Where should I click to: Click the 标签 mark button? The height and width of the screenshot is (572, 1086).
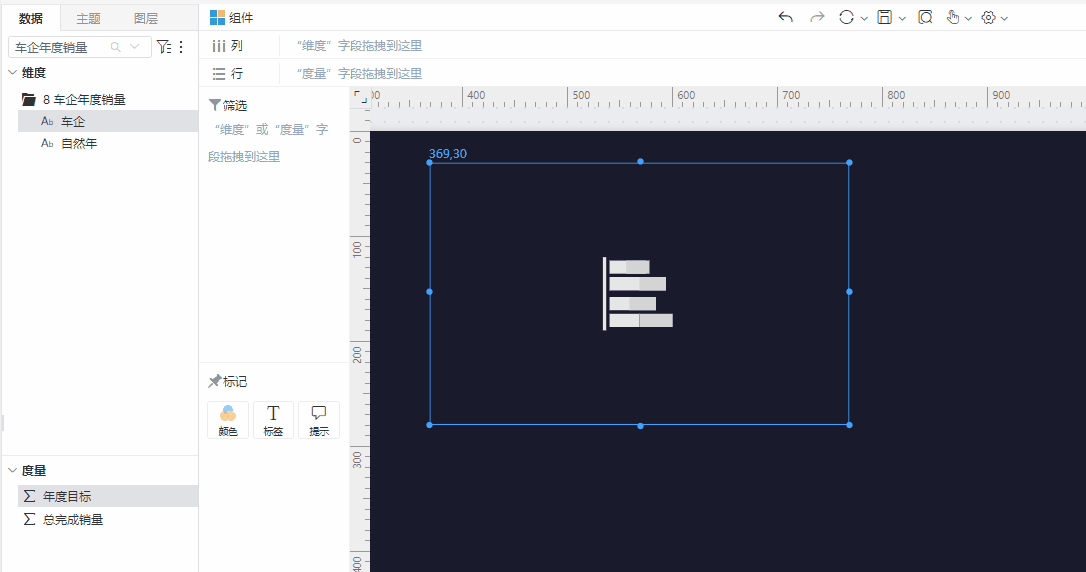coord(273,420)
